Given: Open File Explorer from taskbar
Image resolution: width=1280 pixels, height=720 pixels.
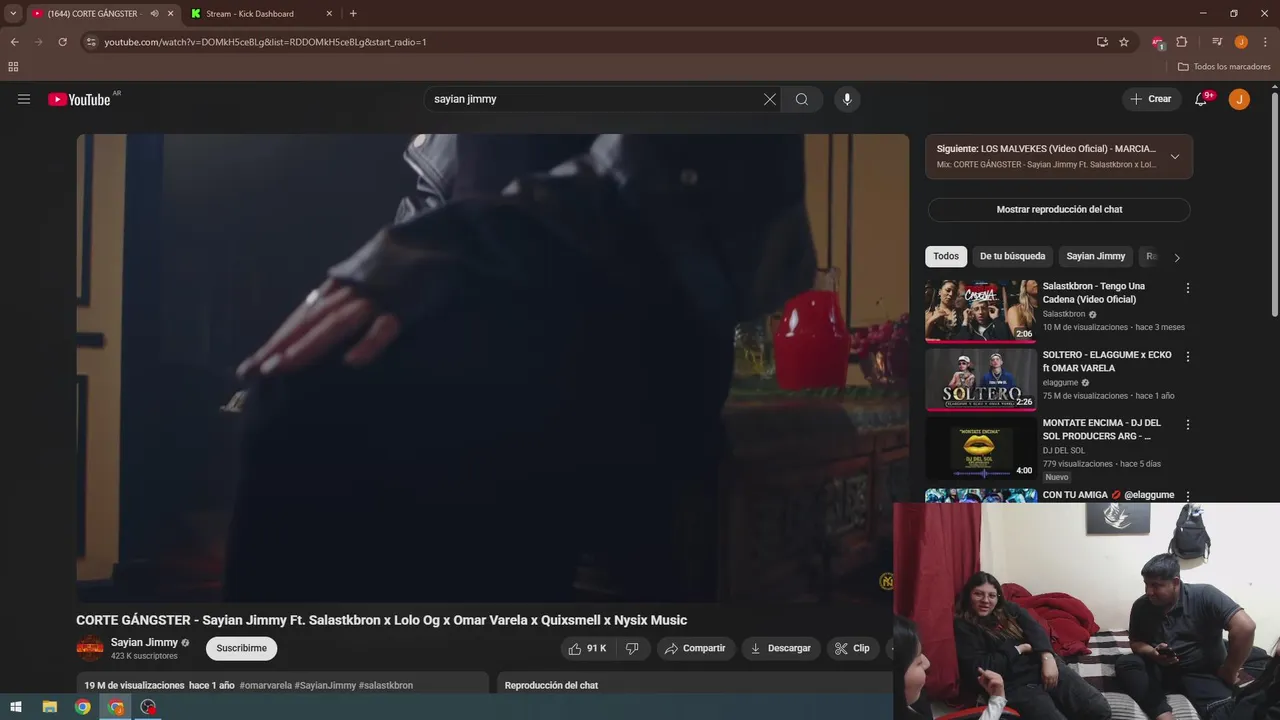Looking at the screenshot, I should click(x=49, y=707).
